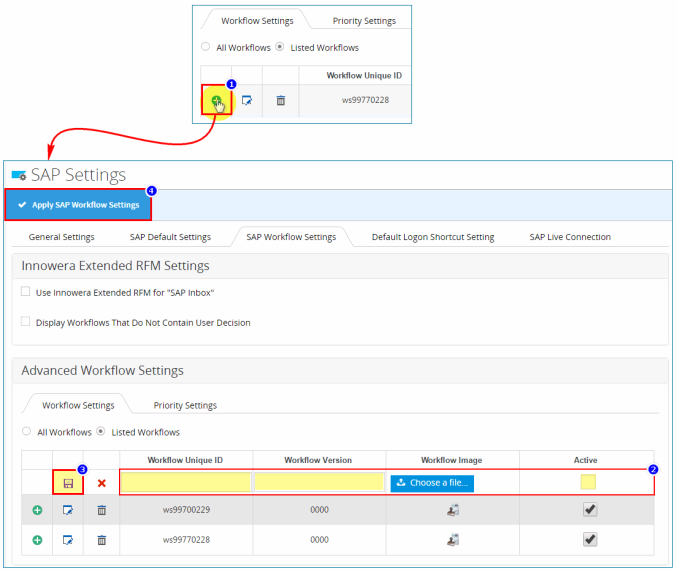The height and width of the screenshot is (572, 677).
Task: Click version 0000 of ws99770228
Action: pos(320,540)
